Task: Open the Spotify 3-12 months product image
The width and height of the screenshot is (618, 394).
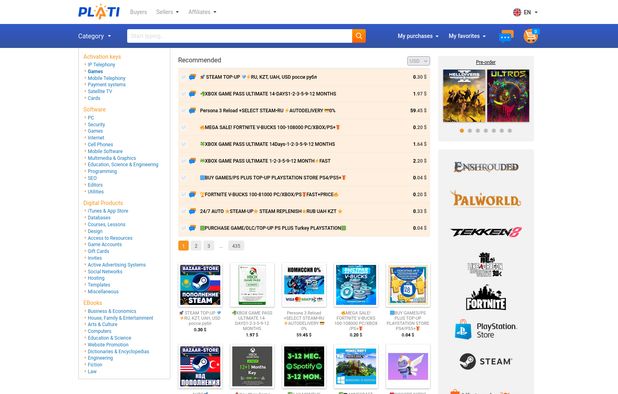Action: click(x=304, y=366)
